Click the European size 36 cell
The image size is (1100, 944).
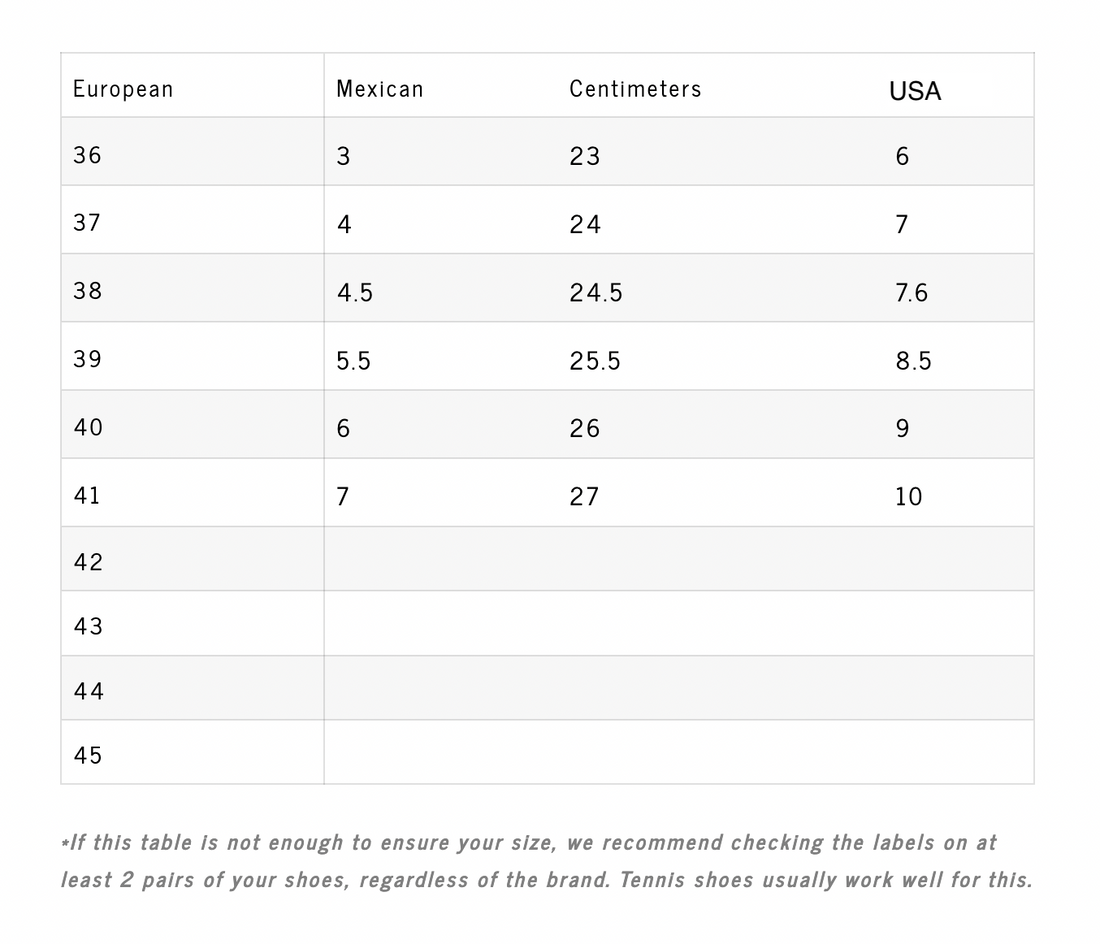coord(87,155)
